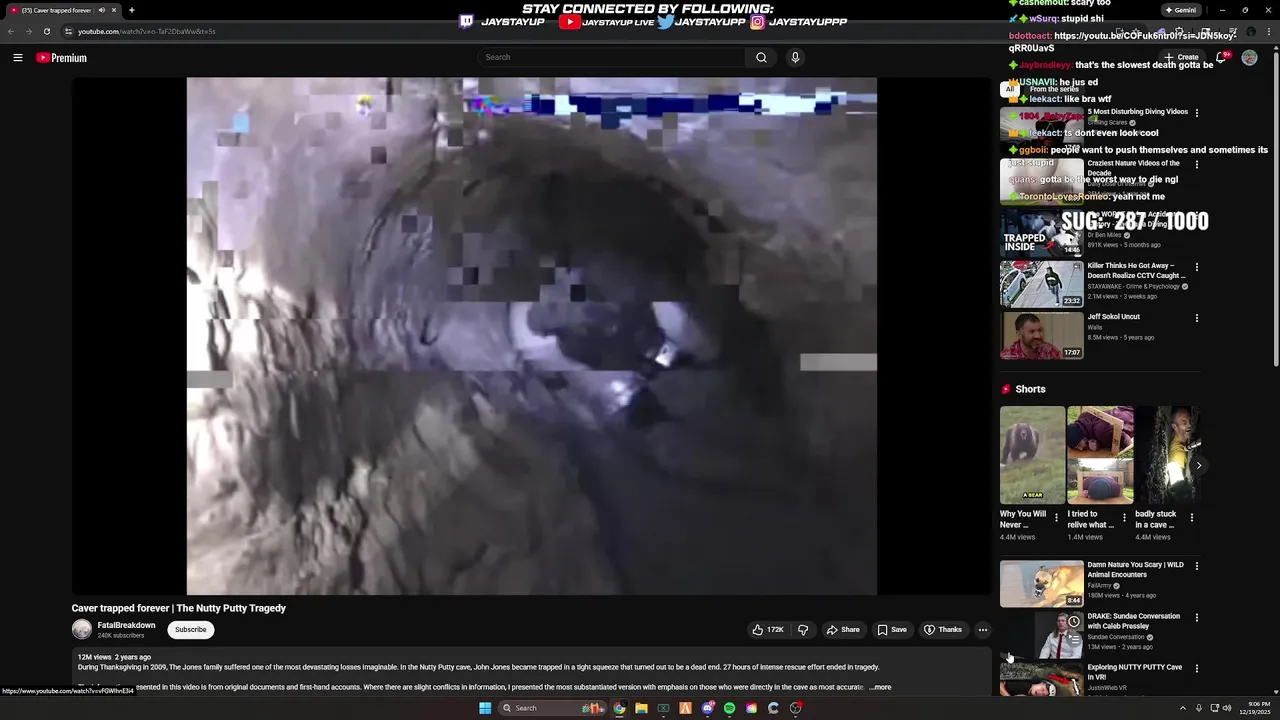Open the 'badly stuck in a cave' short
The image size is (1280, 720).
[1167, 455]
